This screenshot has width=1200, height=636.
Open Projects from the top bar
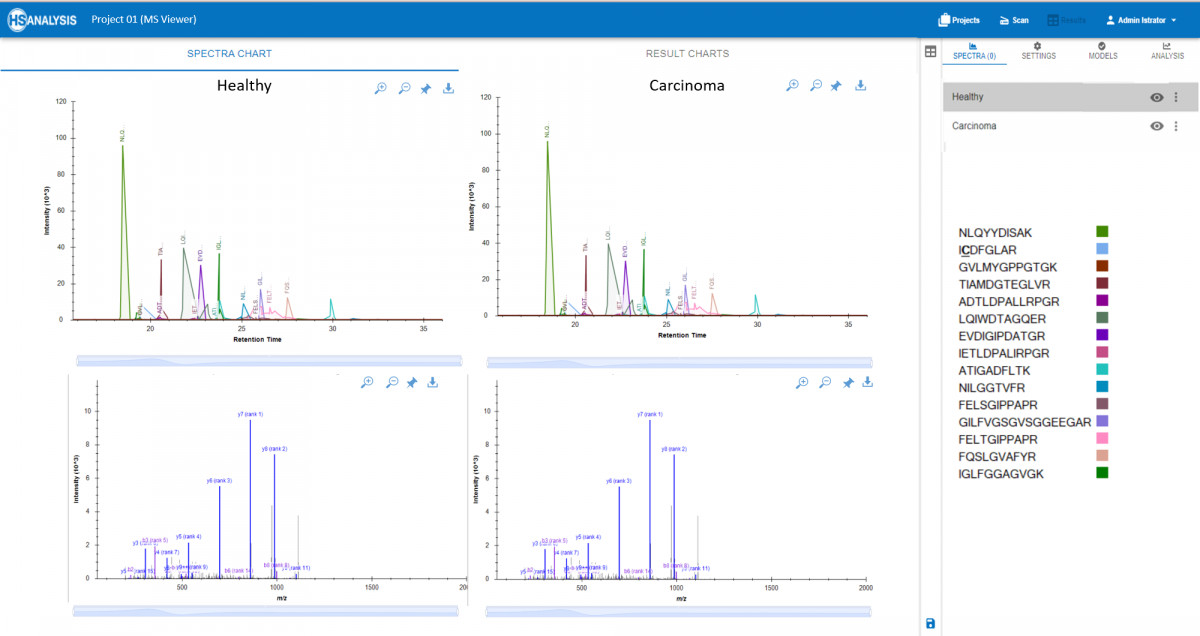tap(958, 20)
